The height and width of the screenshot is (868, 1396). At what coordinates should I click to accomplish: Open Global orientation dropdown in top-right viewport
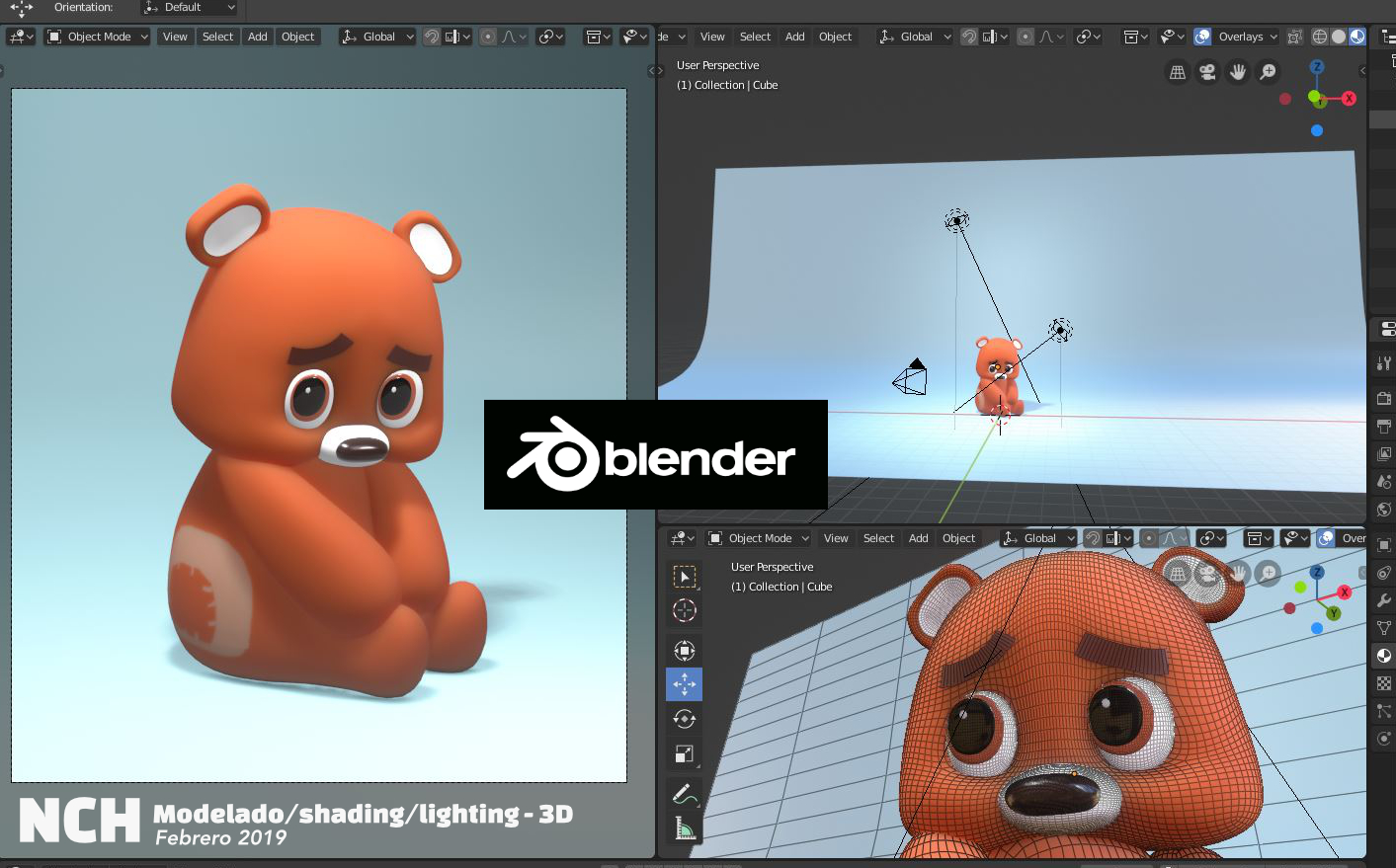point(915,37)
